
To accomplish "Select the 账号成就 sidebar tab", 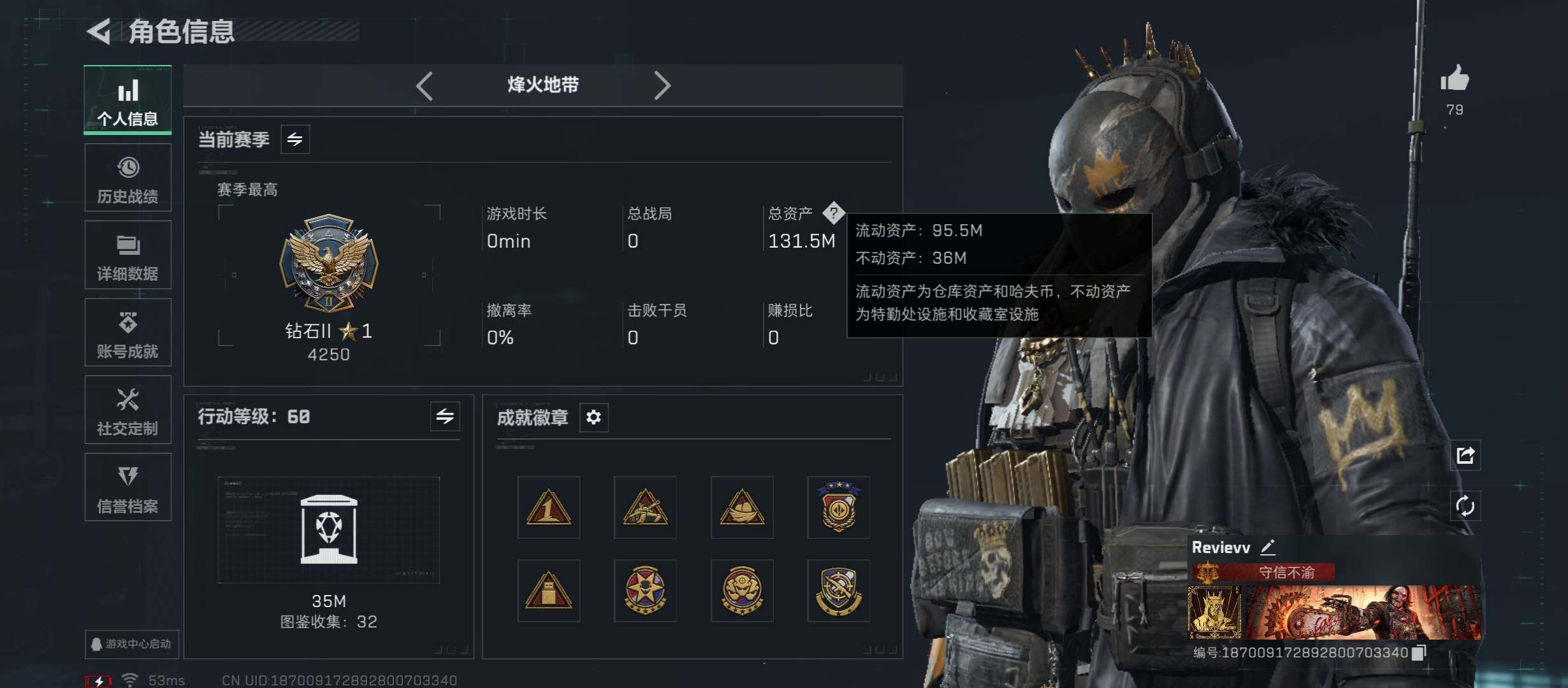I will (127, 333).
